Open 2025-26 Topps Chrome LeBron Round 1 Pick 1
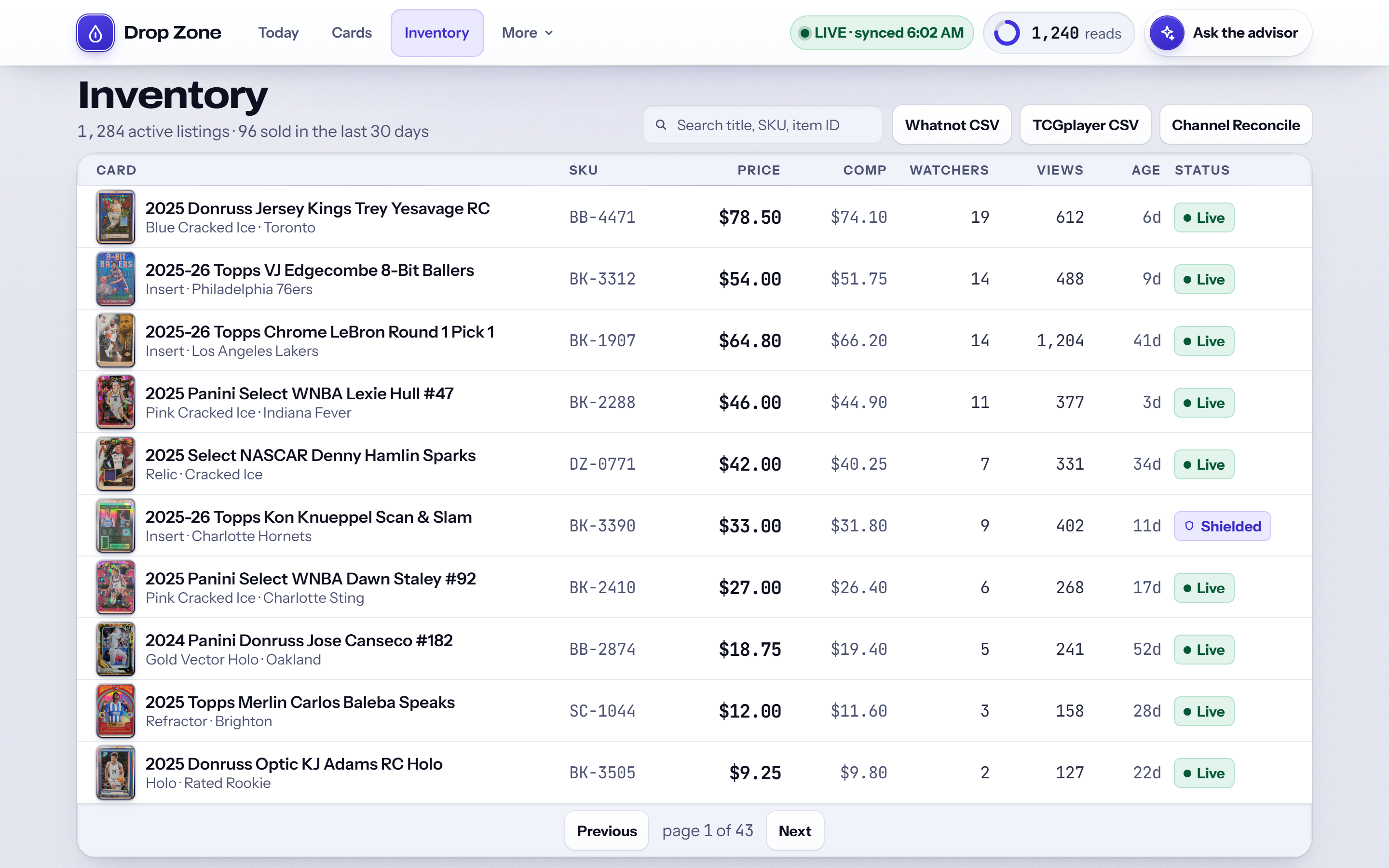 [x=320, y=331]
